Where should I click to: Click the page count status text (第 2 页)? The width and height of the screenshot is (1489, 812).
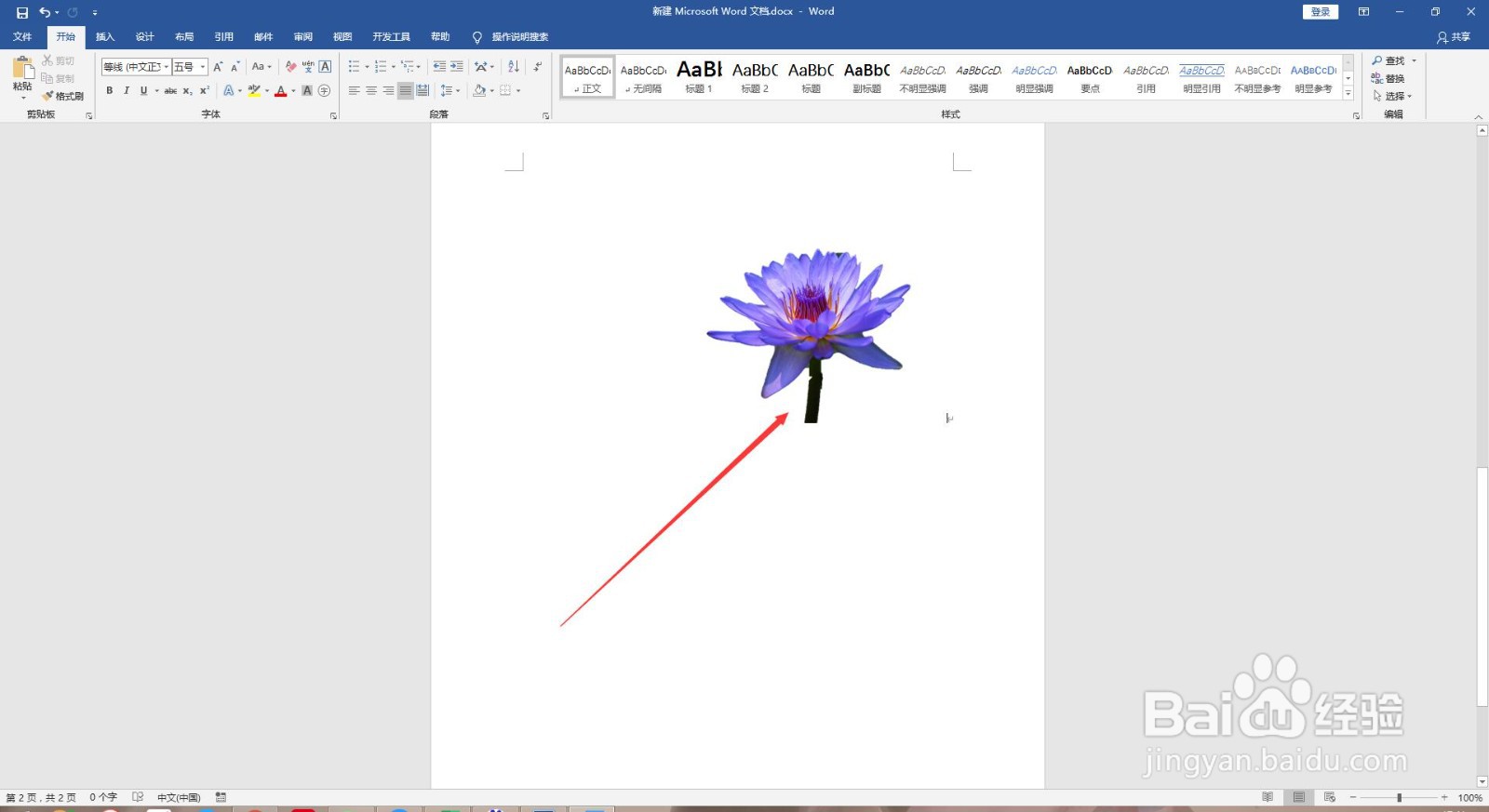point(41,797)
